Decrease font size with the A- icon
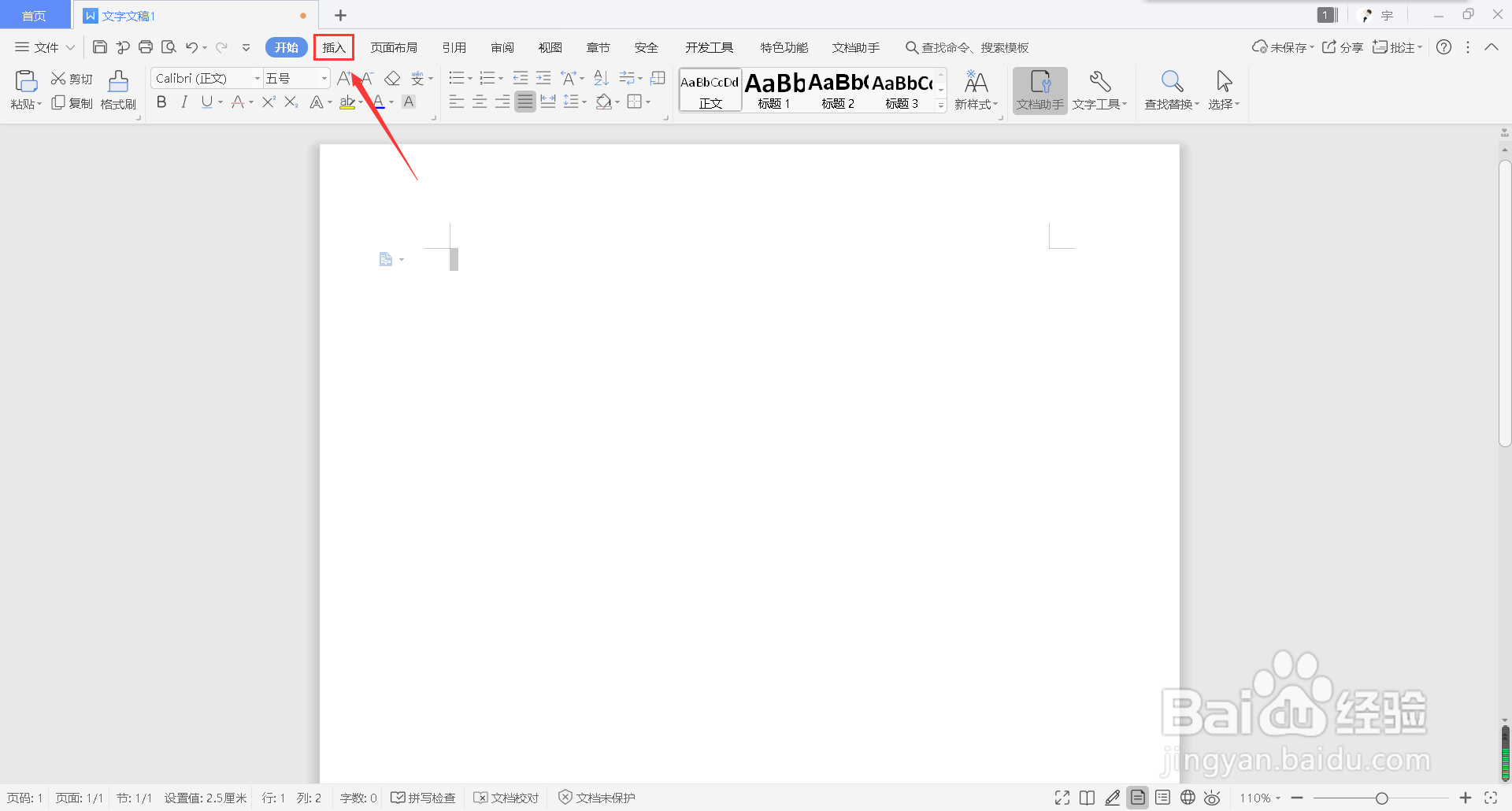The width and height of the screenshot is (1512, 811). click(x=367, y=78)
